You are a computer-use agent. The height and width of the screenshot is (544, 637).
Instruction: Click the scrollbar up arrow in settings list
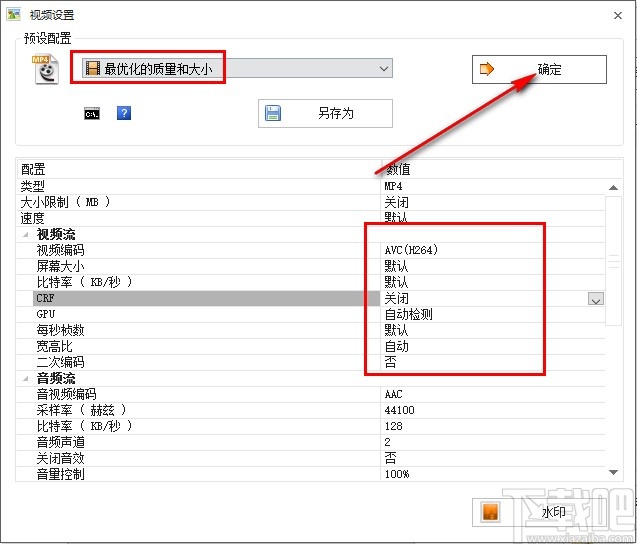613,187
